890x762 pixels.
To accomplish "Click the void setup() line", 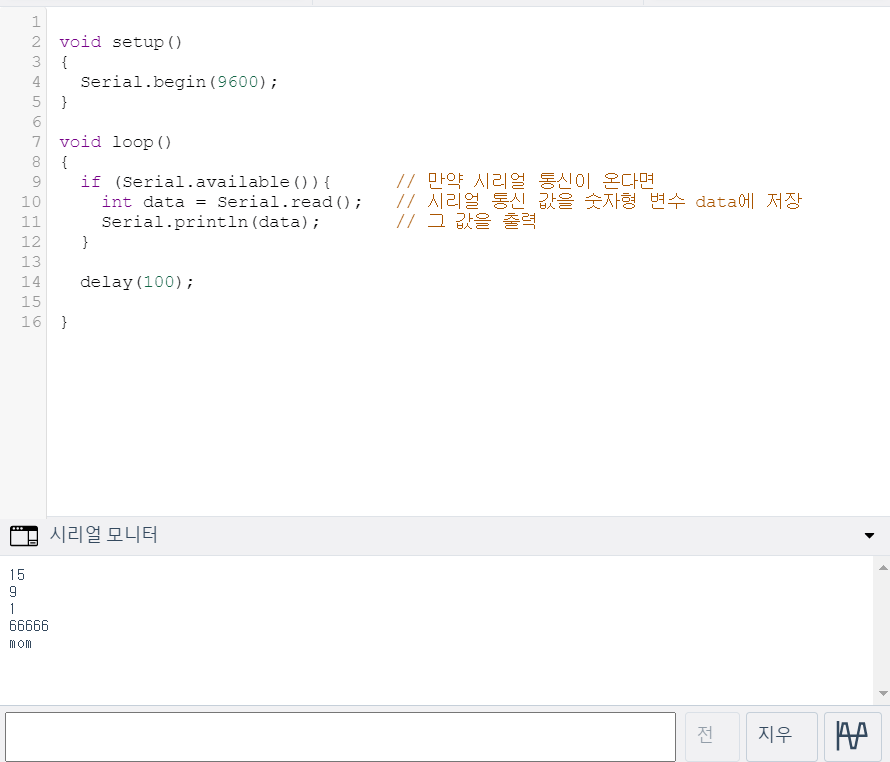I will 120,42.
